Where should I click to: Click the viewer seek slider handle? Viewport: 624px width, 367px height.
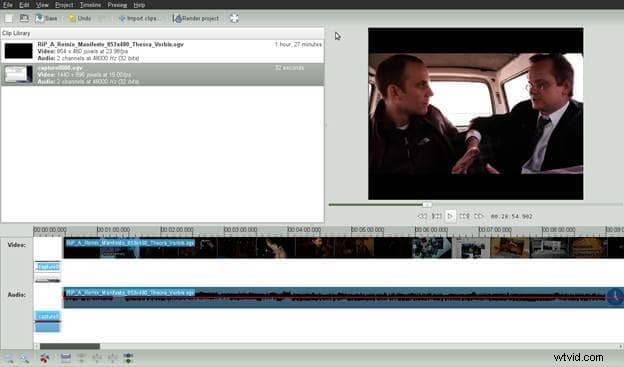(x=427, y=205)
